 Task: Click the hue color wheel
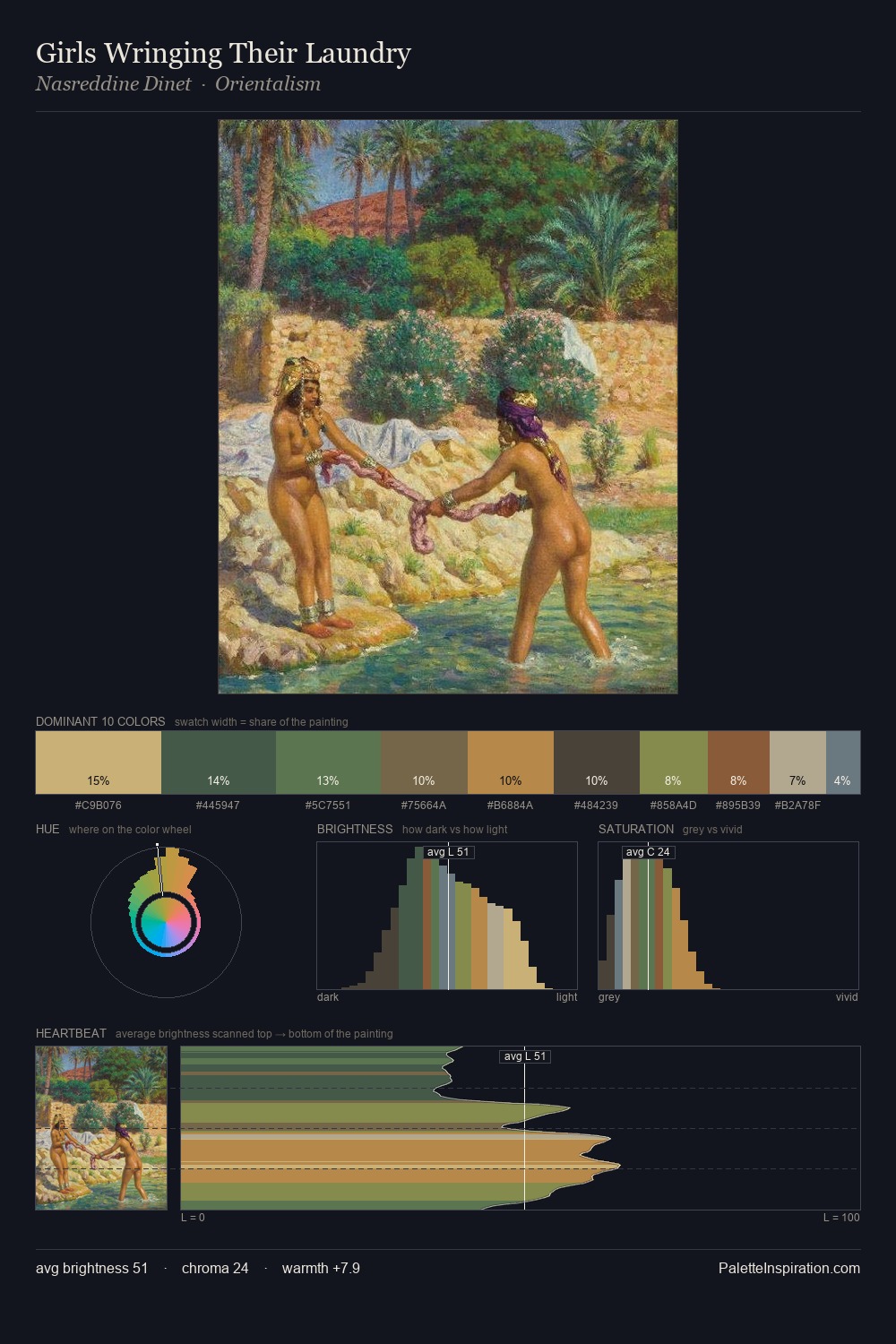[166, 921]
